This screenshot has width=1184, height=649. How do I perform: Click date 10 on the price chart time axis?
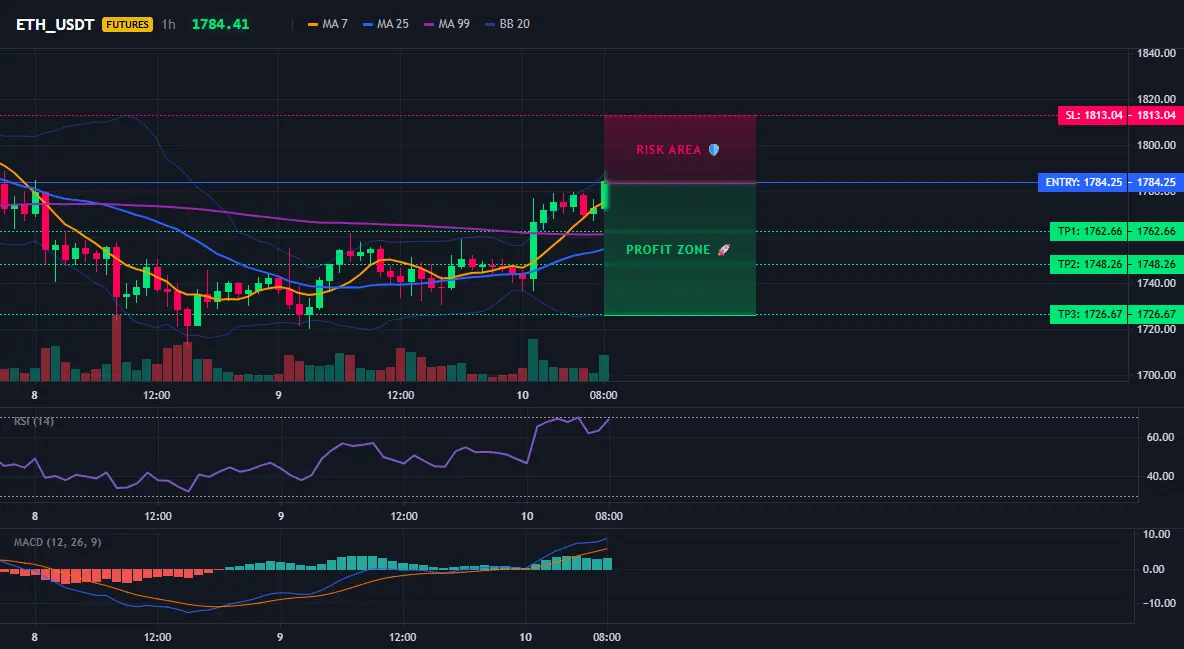pos(523,395)
